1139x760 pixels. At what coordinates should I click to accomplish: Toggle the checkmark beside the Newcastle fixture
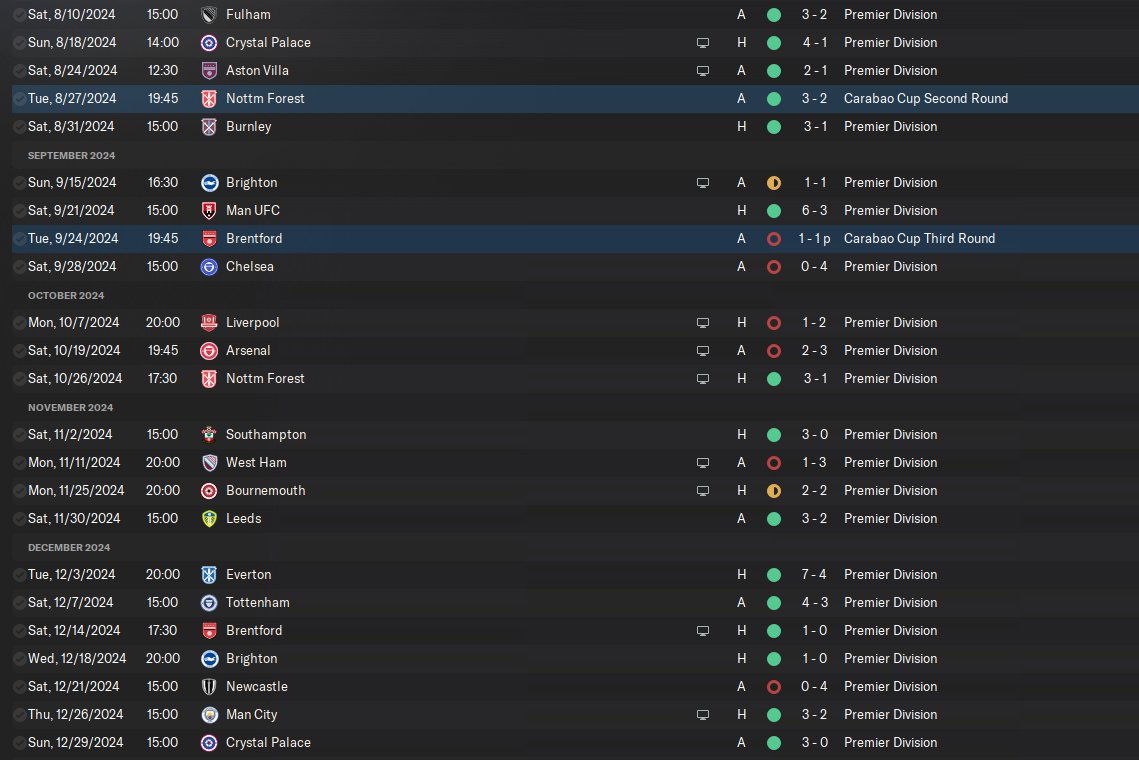(20, 687)
